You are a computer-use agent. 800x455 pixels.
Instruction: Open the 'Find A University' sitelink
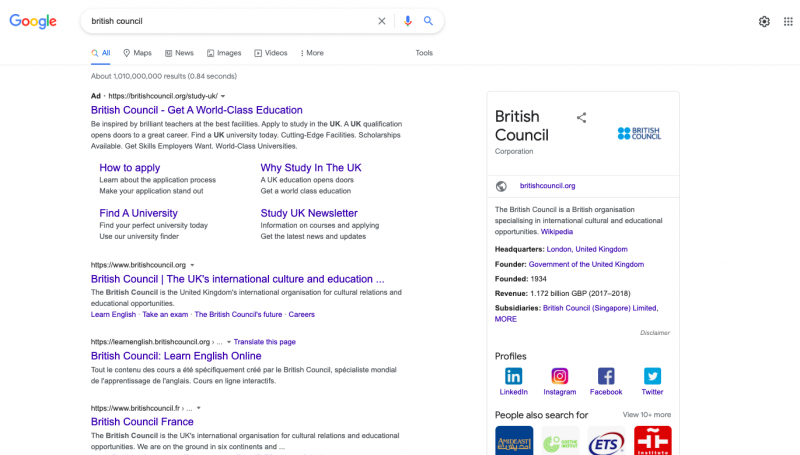[138, 213]
